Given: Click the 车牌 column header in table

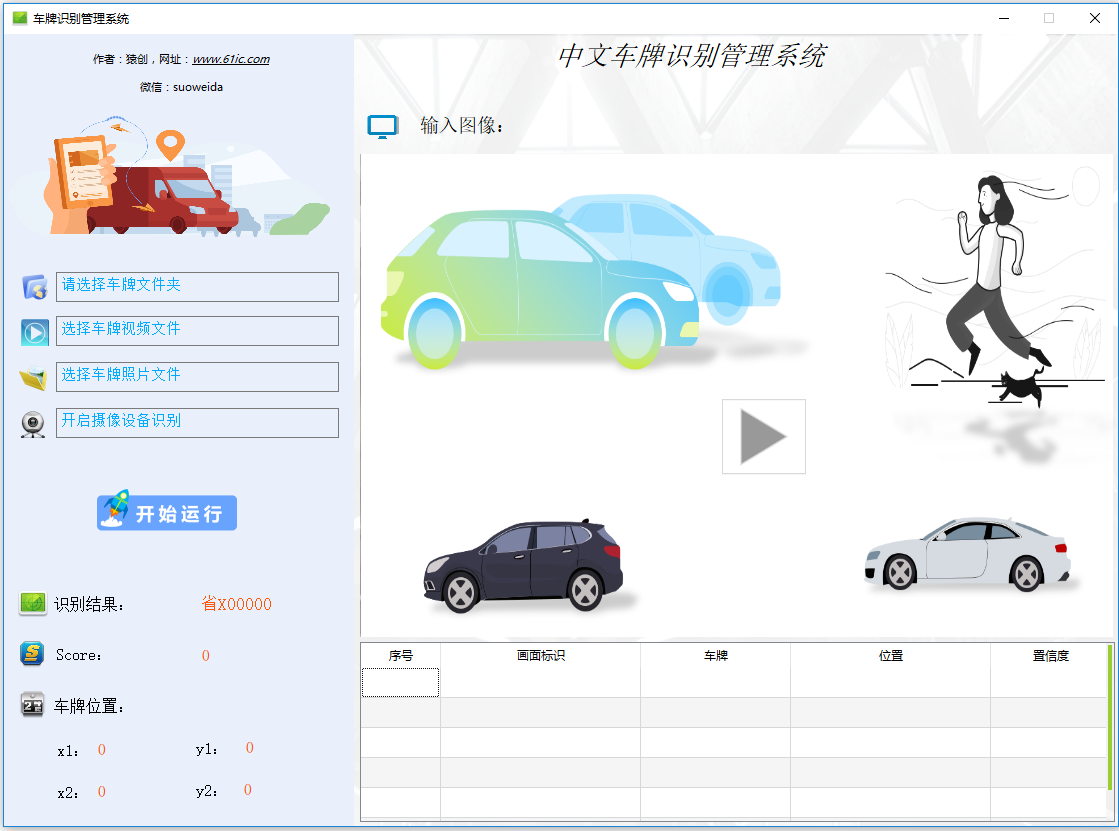Looking at the screenshot, I should coord(715,656).
